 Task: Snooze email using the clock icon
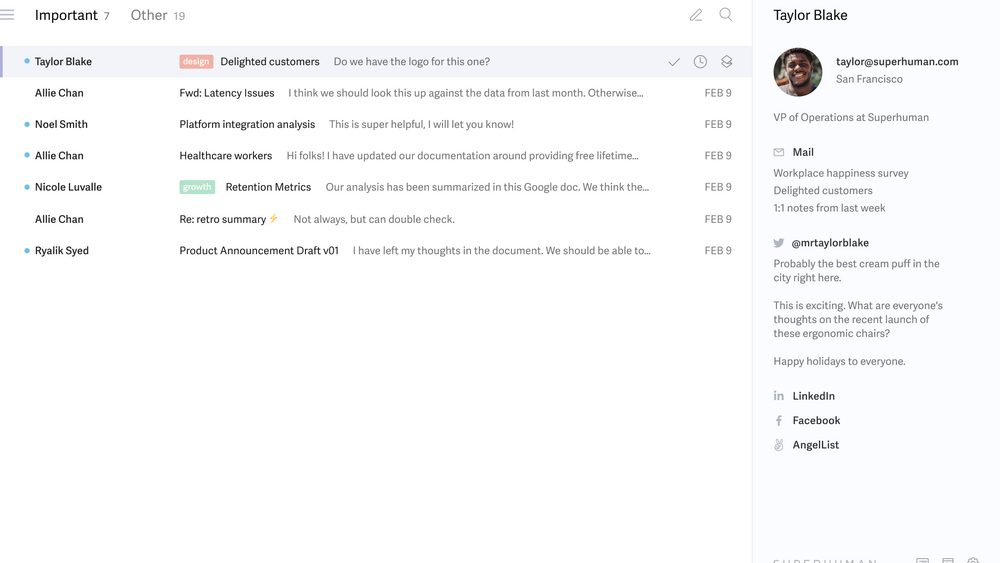click(x=700, y=62)
